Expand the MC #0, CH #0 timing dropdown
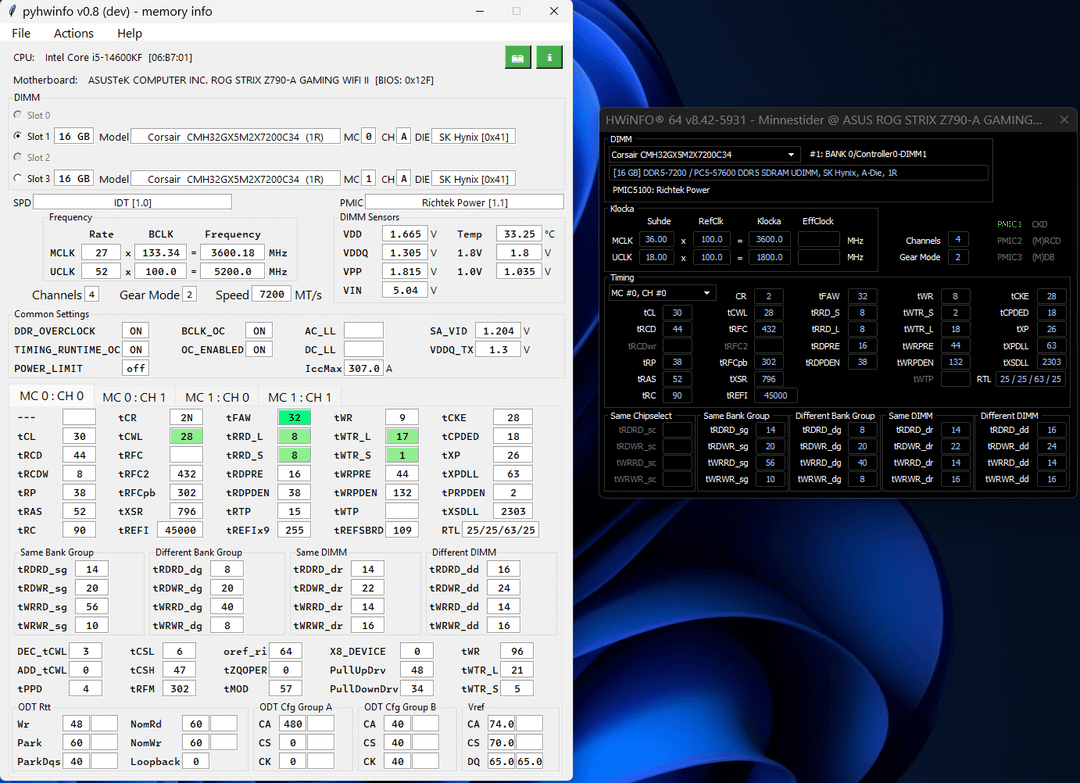Image resolution: width=1080 pixels, height=783 pixels. 662,293
